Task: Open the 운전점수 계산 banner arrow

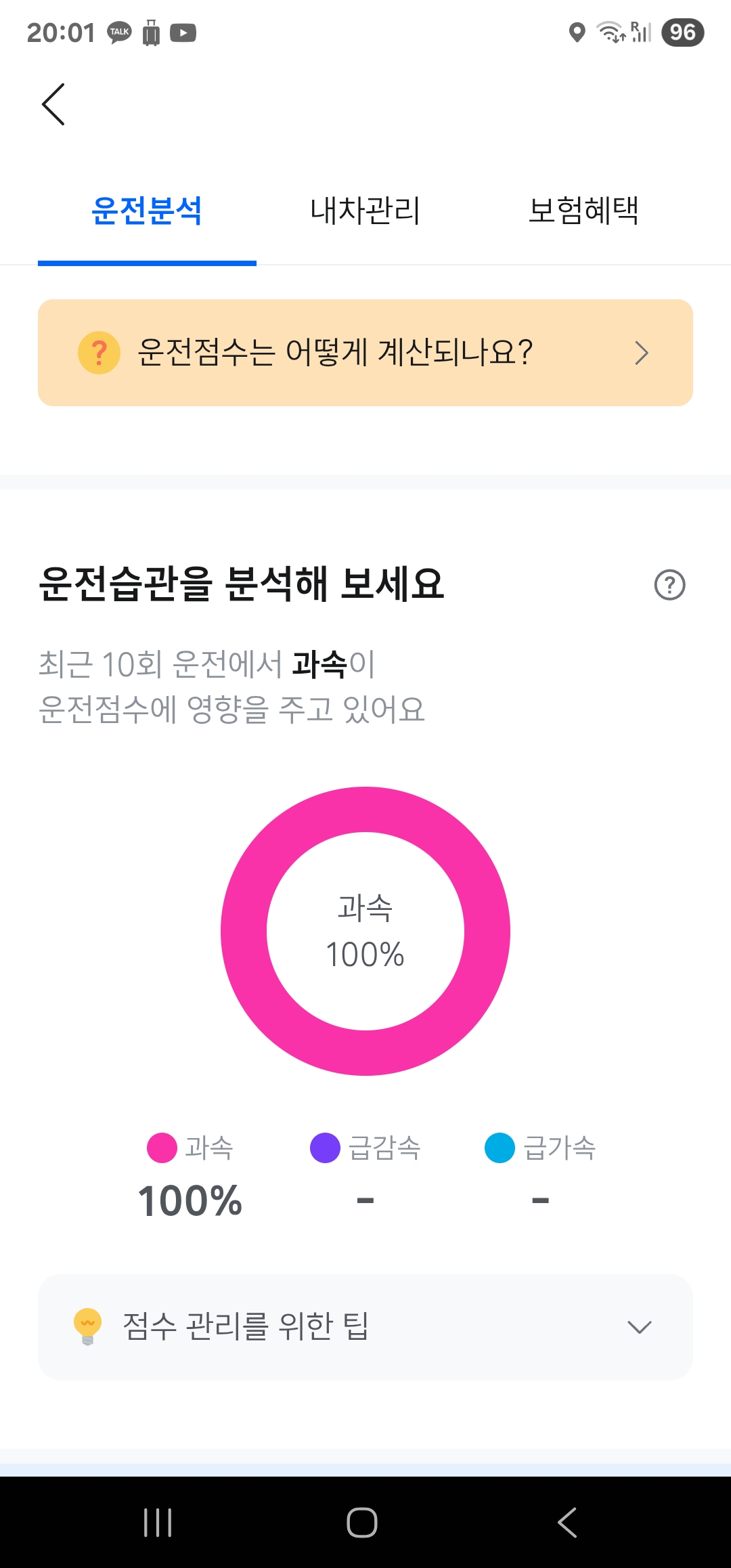Action: coord(641,353)
